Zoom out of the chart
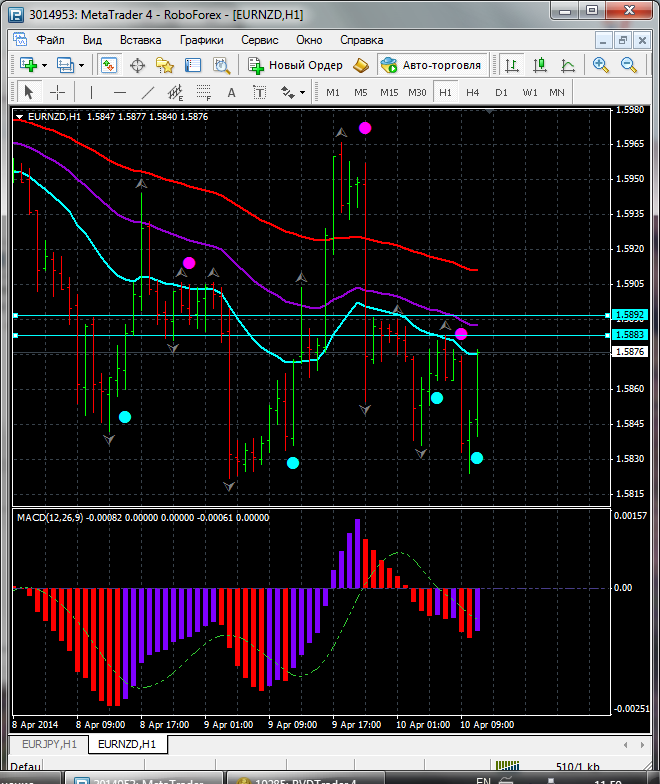 pyautogui.click(x=629, y=65)
